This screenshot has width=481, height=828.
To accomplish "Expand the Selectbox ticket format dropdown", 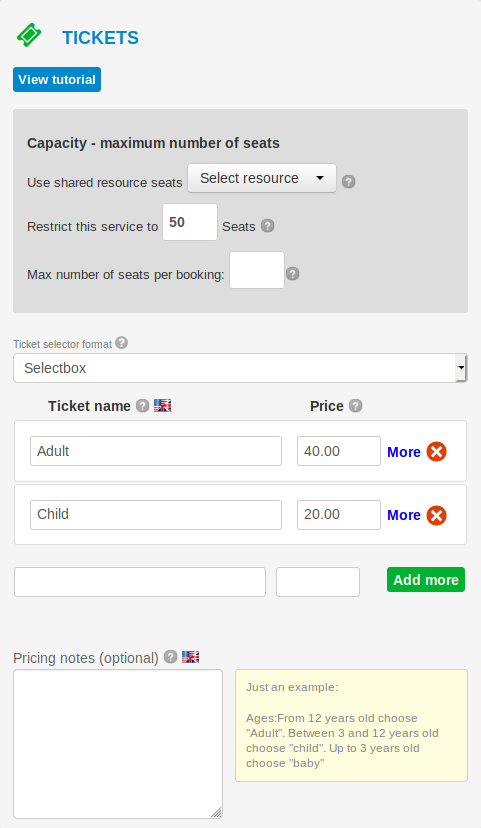I will (x=240, y=368).
